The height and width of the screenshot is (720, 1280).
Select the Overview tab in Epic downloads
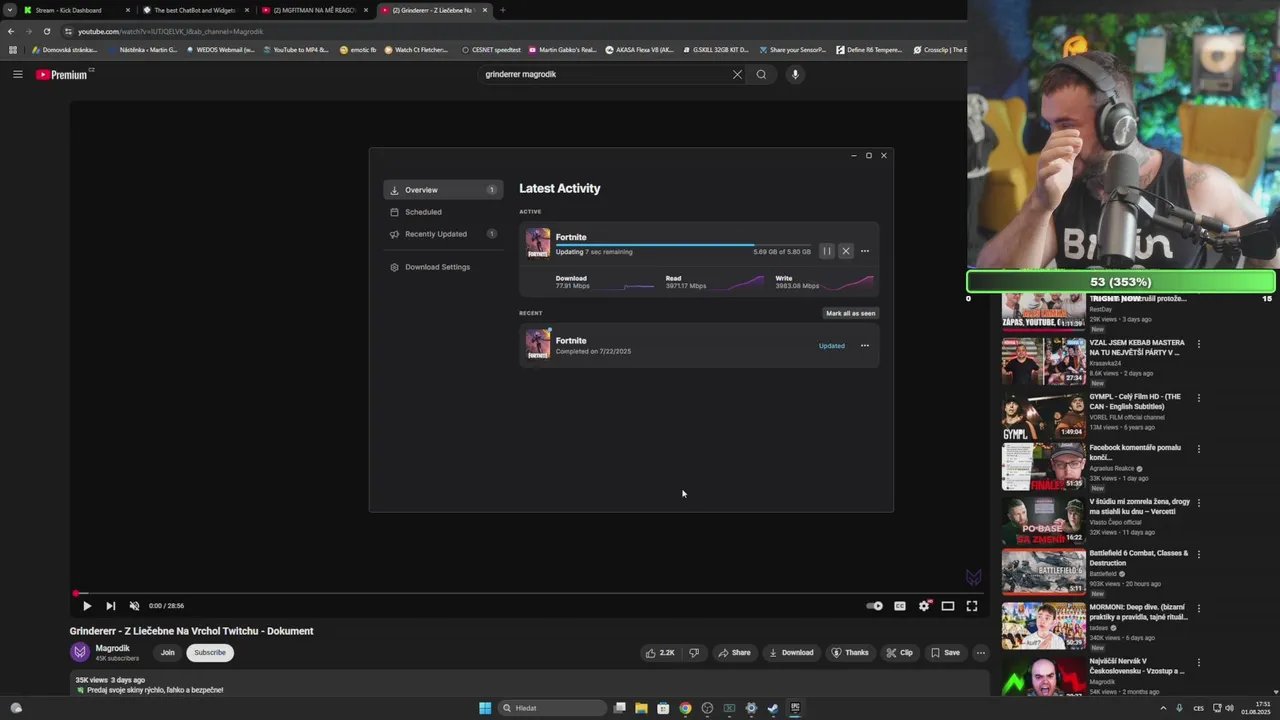tap(443, 190)
